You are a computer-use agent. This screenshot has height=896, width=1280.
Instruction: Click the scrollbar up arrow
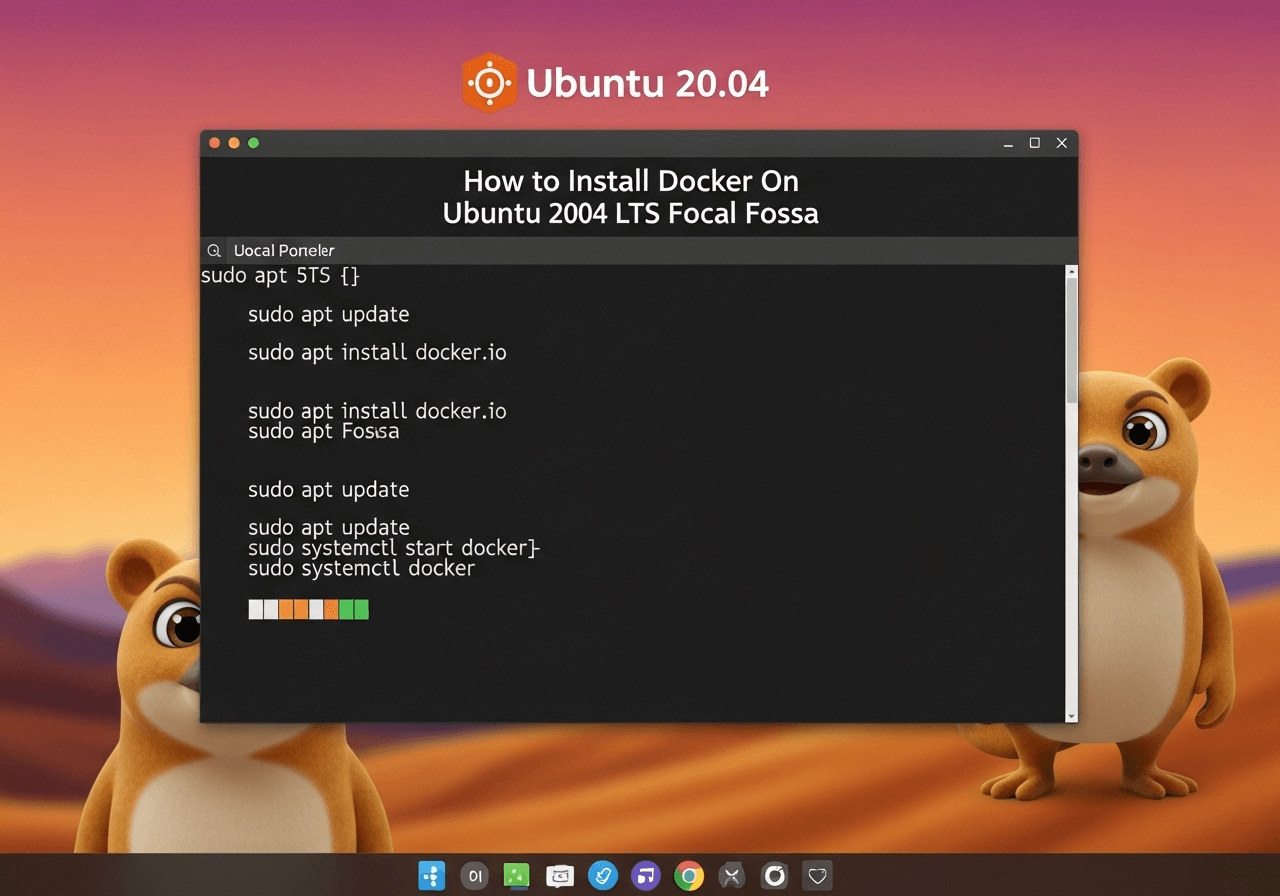tap(1072, 271)
